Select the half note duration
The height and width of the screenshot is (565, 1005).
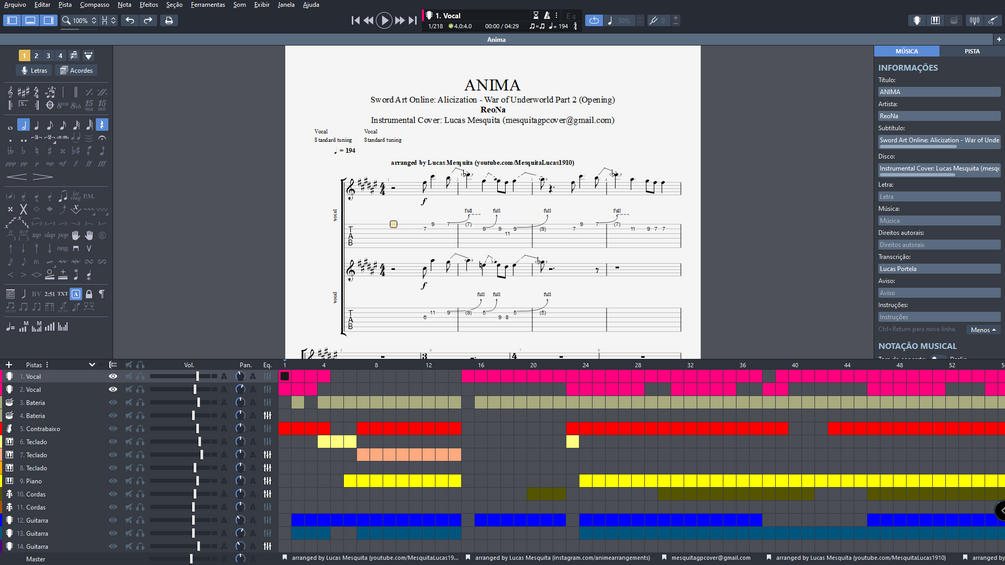coord(23,125)
